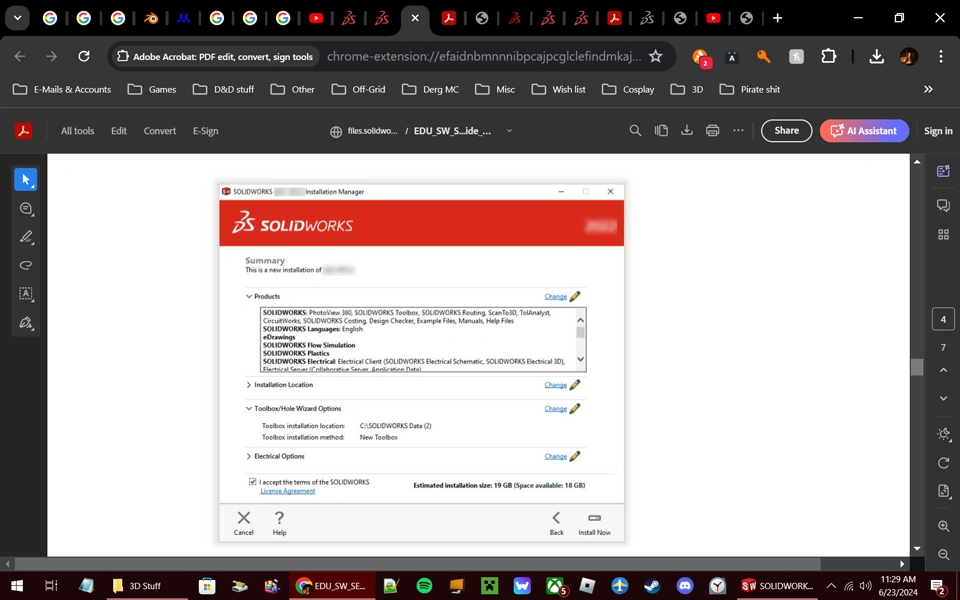This screenshot has width=960, height=600.
Task: Pick the highlighter pen tool
Action: point(26,237)
